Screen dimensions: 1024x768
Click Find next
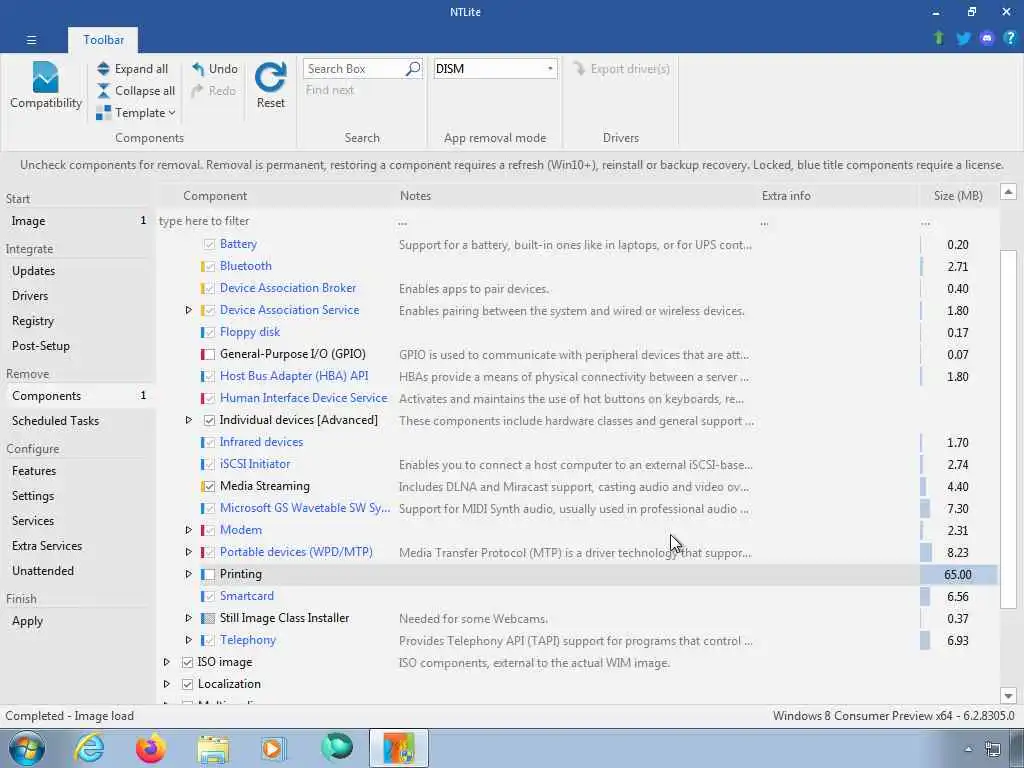tap(330, 90)
